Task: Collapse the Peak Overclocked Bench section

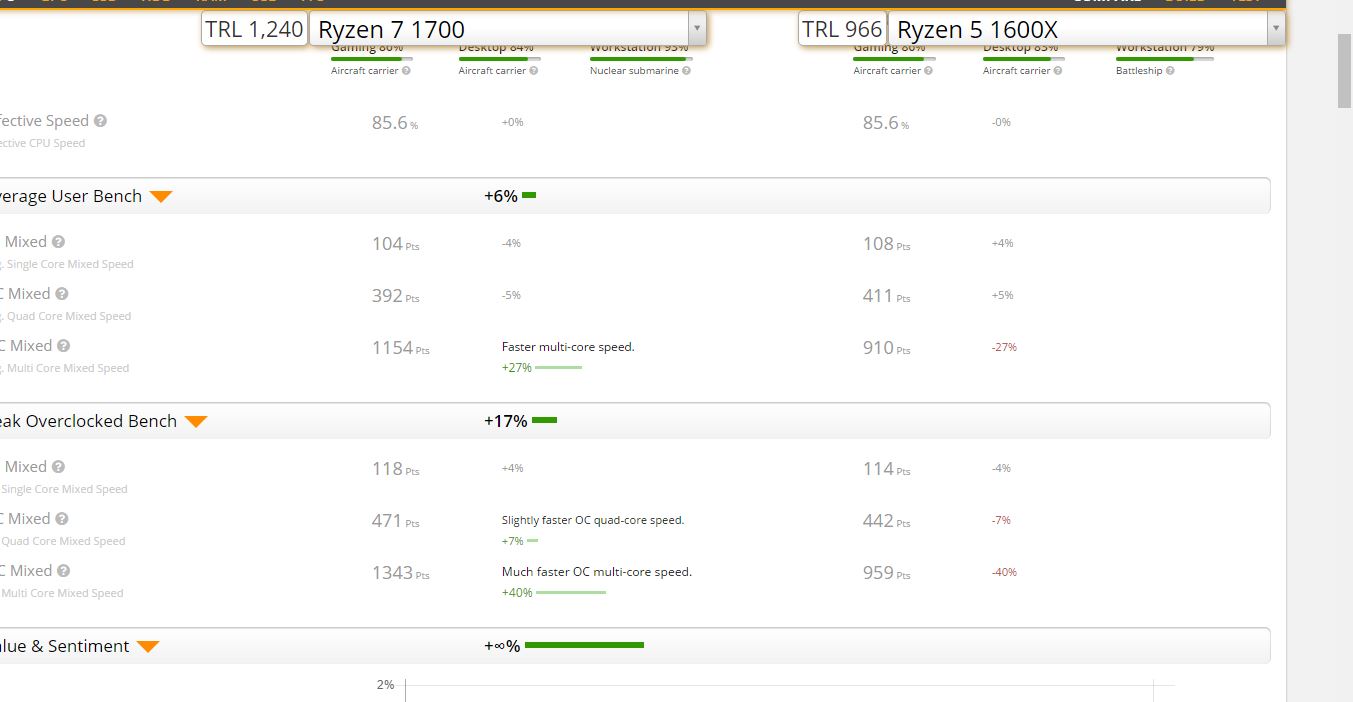Action: coord(196,422)
